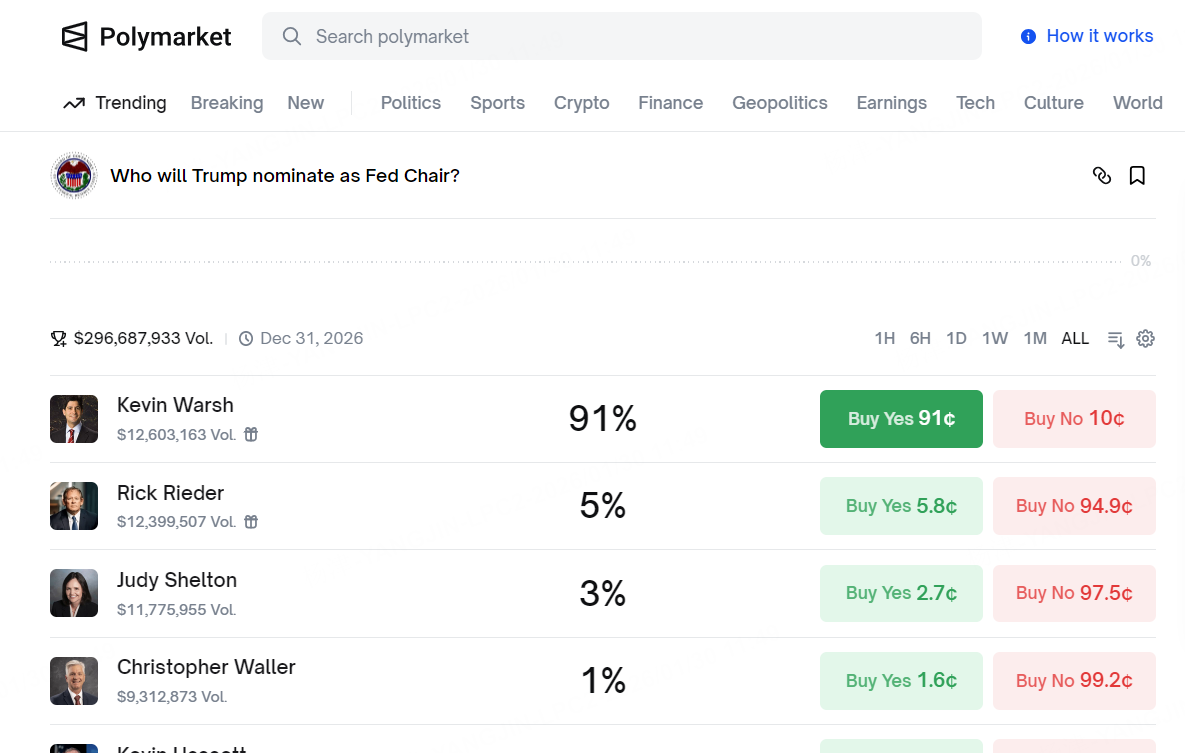Click gift icon beside Rick Rieder volume
The height and width of the screenshot is (753, 1185).
point(252,521)
